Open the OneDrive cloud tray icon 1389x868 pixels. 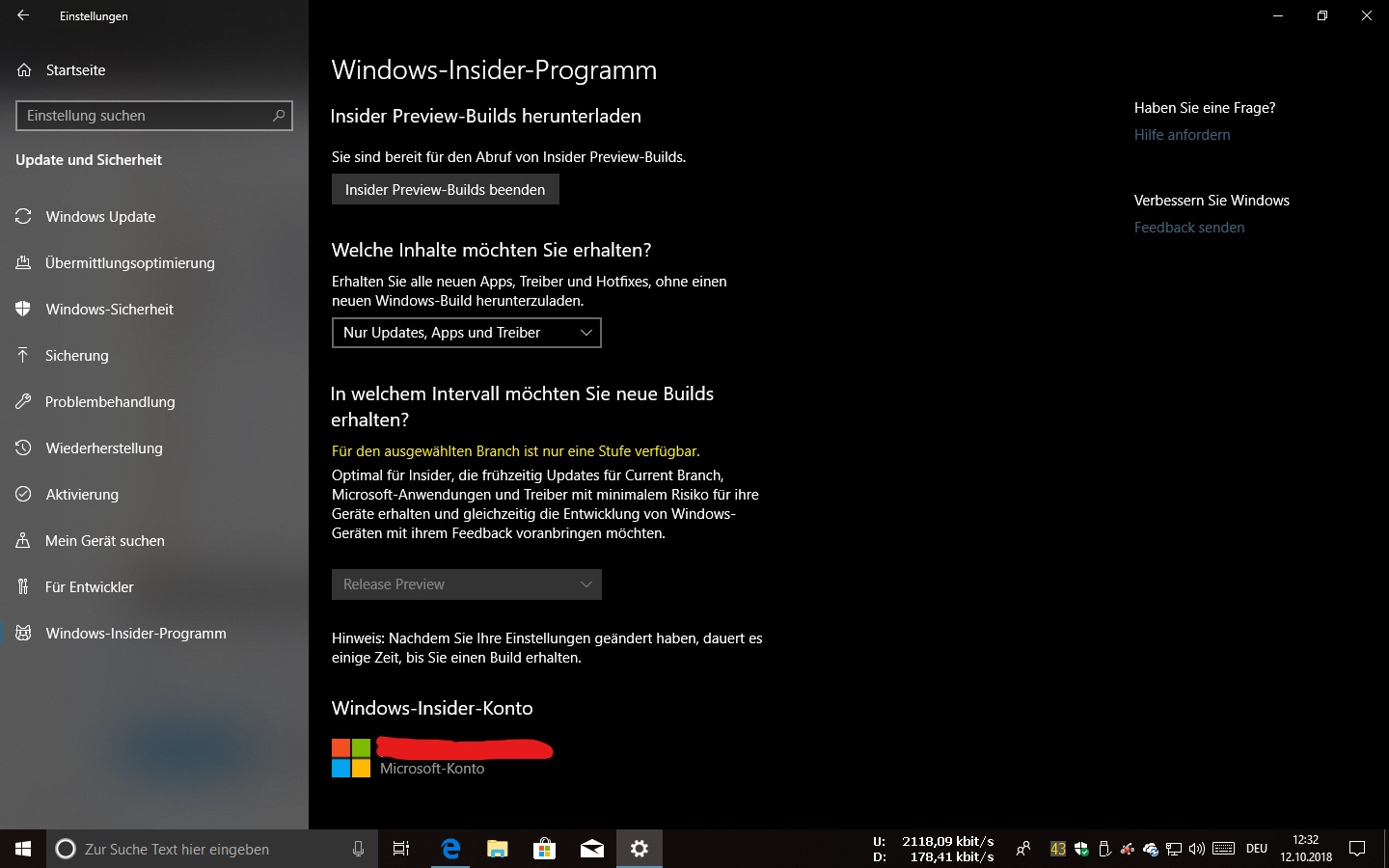point(1151,849)
